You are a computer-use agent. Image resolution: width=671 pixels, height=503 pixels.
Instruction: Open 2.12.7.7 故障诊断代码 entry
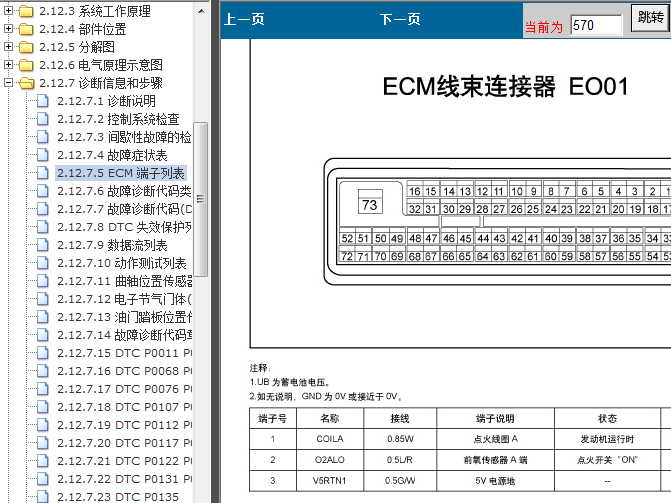(124, 209)
